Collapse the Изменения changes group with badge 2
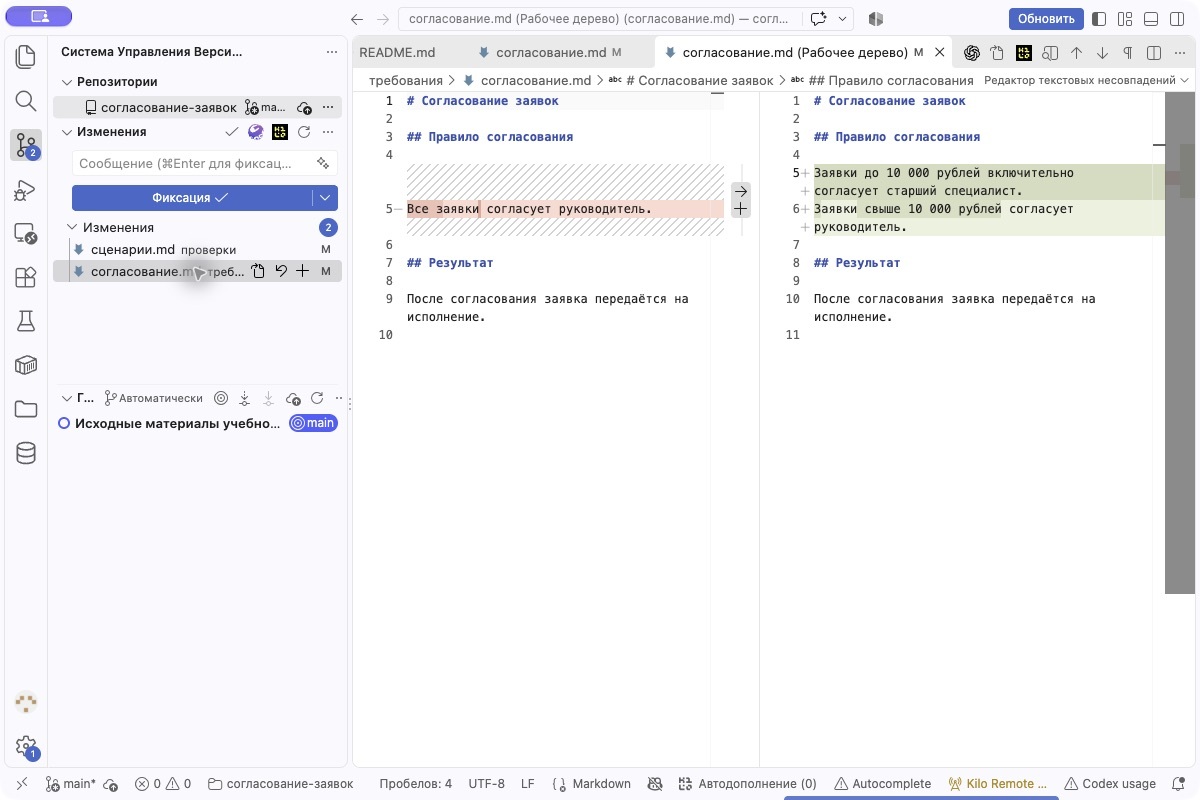The width and height of the screenshot is (1200, 800). click(72, 227)
